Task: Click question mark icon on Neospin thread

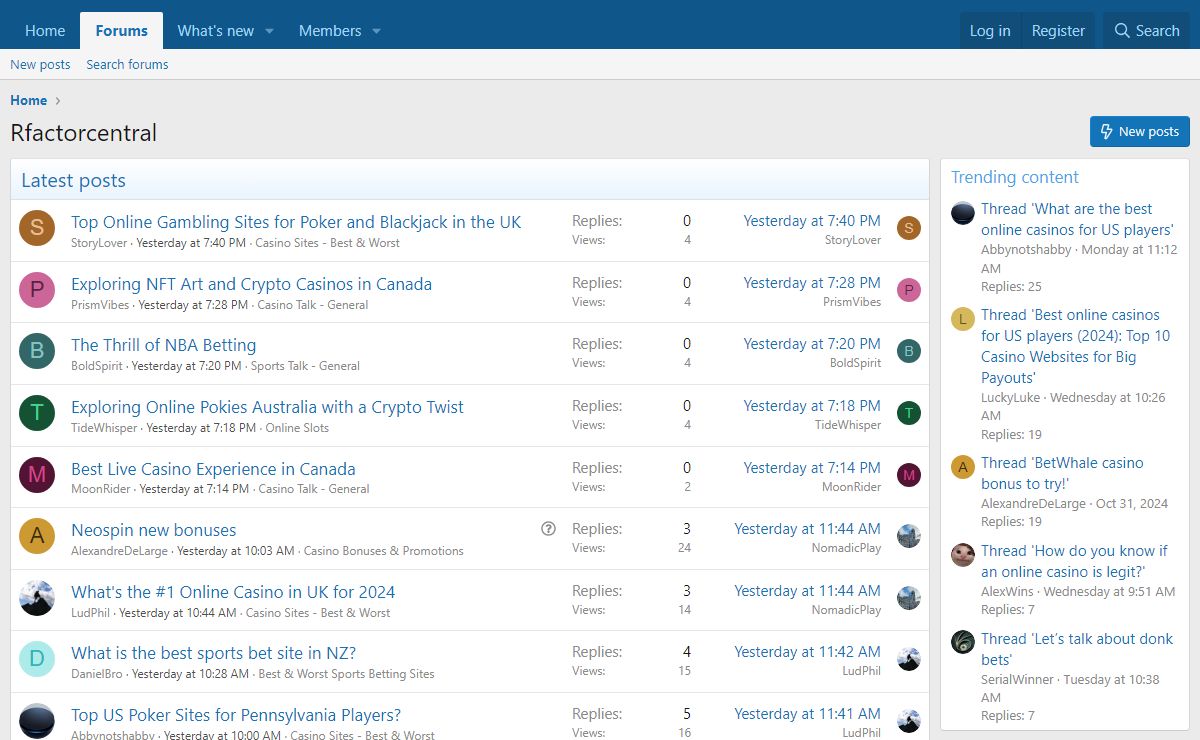Action: click(x=548, y=529)
